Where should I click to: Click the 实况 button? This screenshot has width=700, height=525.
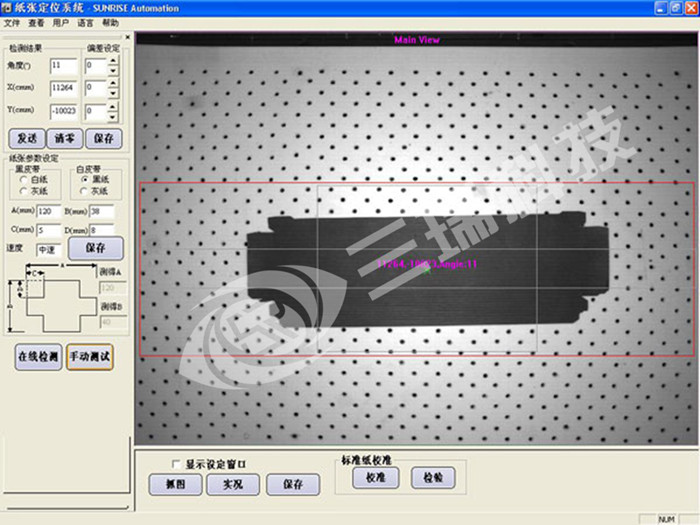(233, 484)
